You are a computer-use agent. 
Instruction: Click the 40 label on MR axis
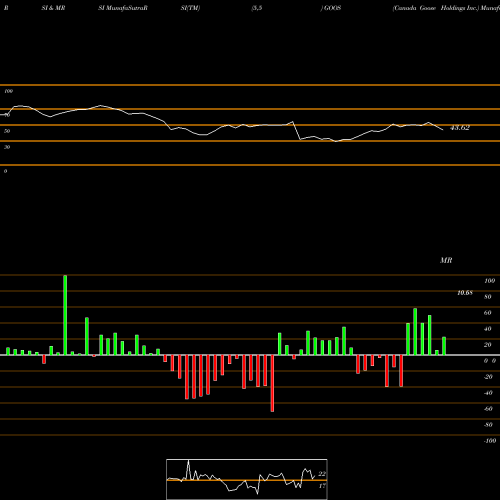pos(488,329)
